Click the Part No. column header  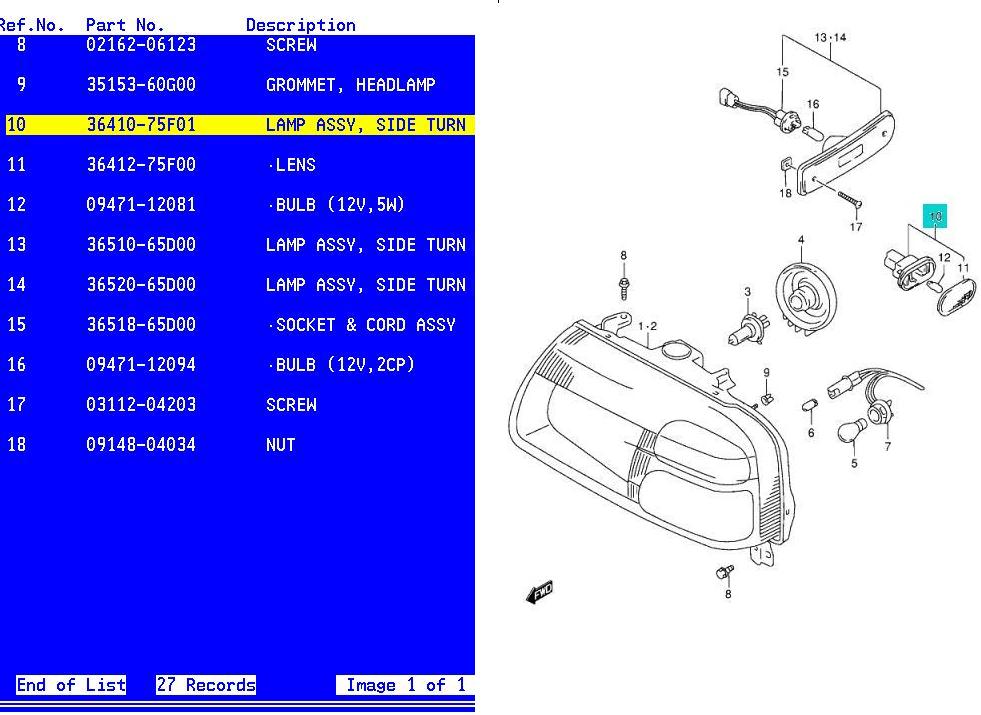(125, 24)
